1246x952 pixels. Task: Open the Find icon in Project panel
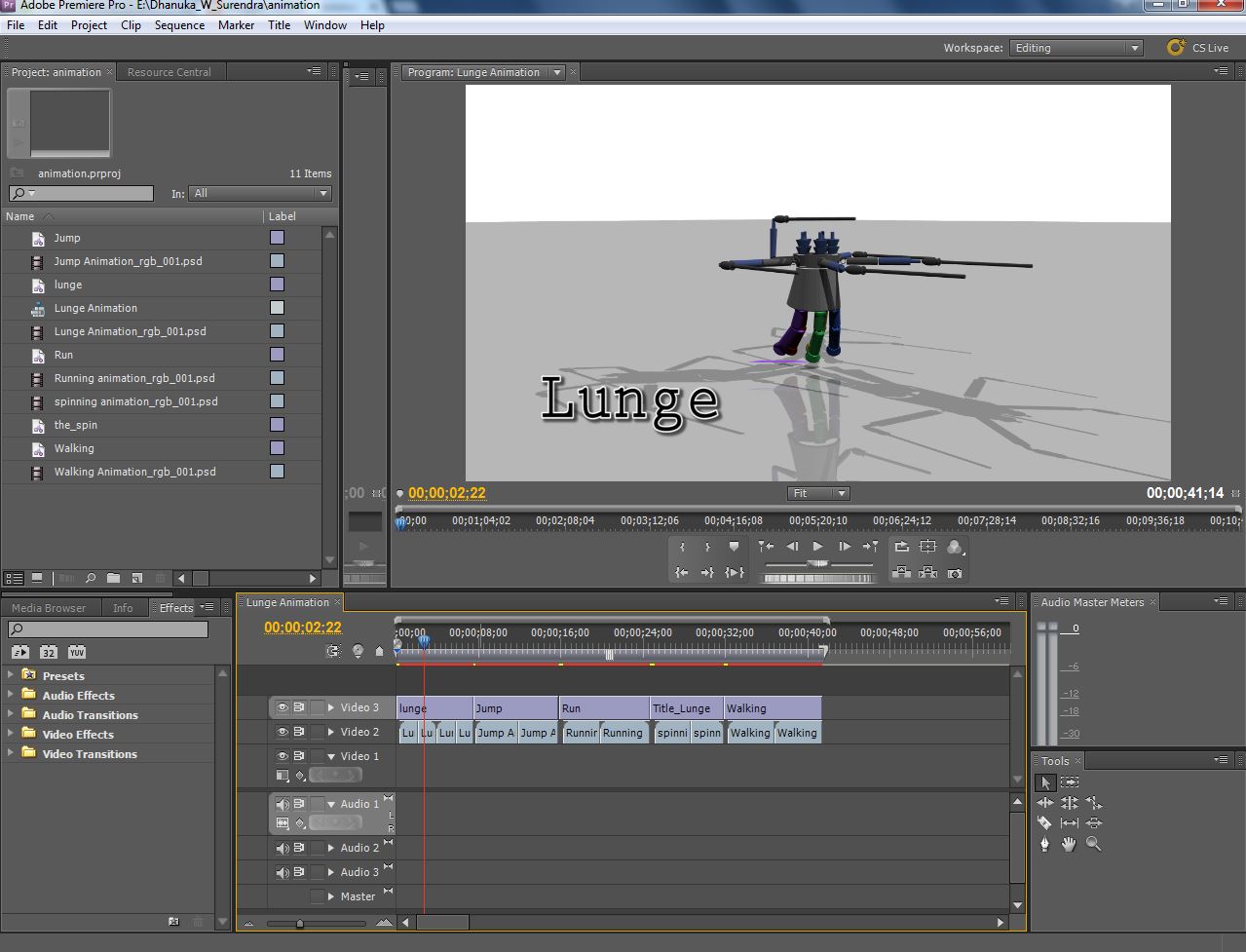(x=91, y=577)
